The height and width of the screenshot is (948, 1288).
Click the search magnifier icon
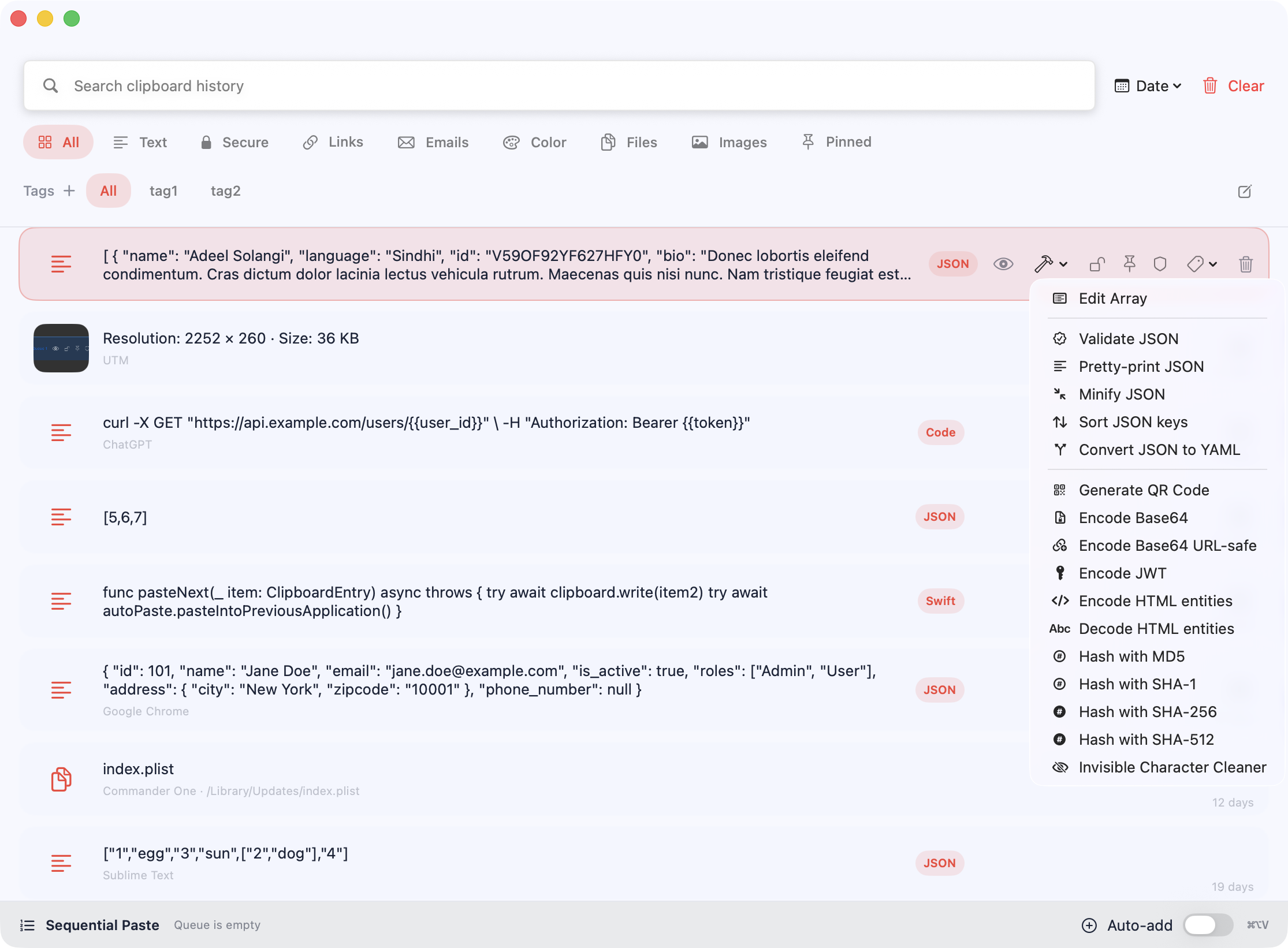click(x=51, y=85)
